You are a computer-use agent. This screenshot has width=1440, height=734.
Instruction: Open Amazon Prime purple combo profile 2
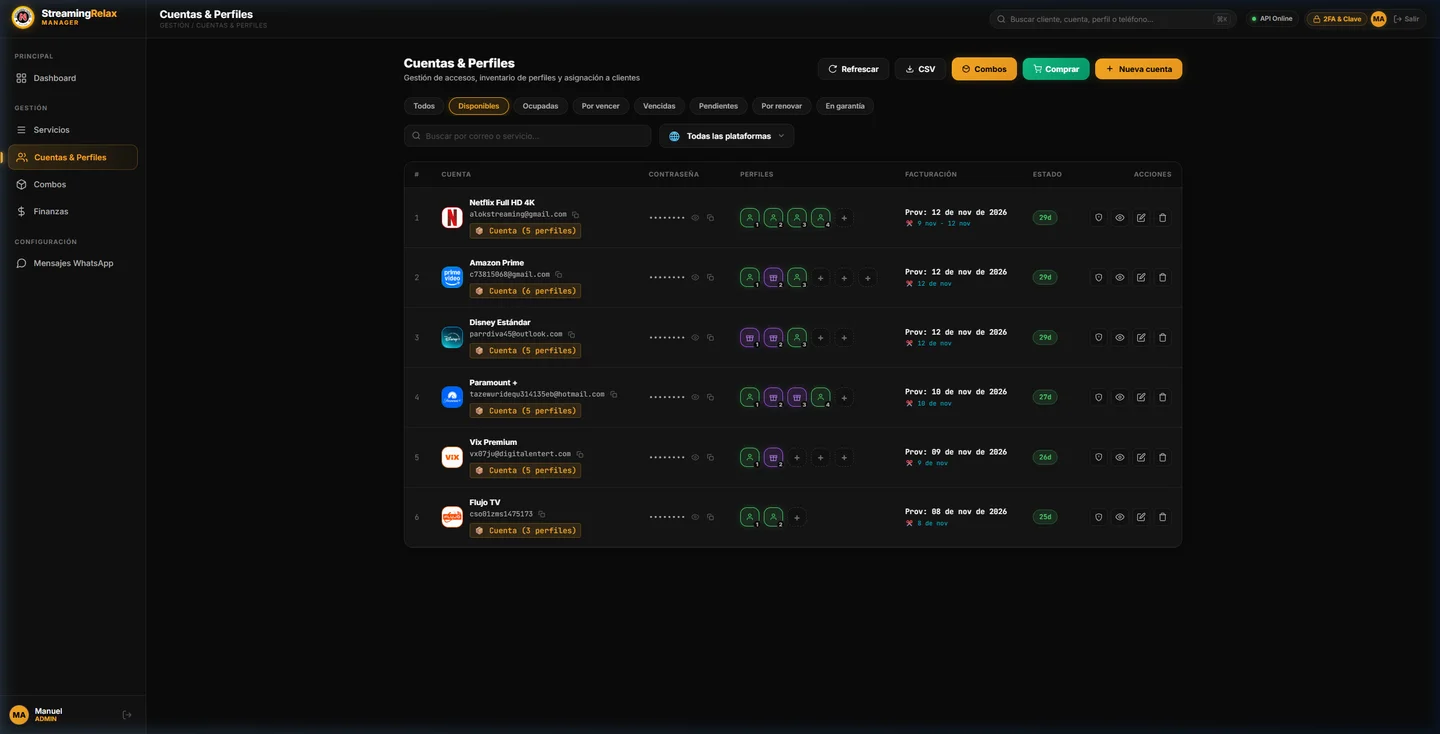[x=773, y=278]
